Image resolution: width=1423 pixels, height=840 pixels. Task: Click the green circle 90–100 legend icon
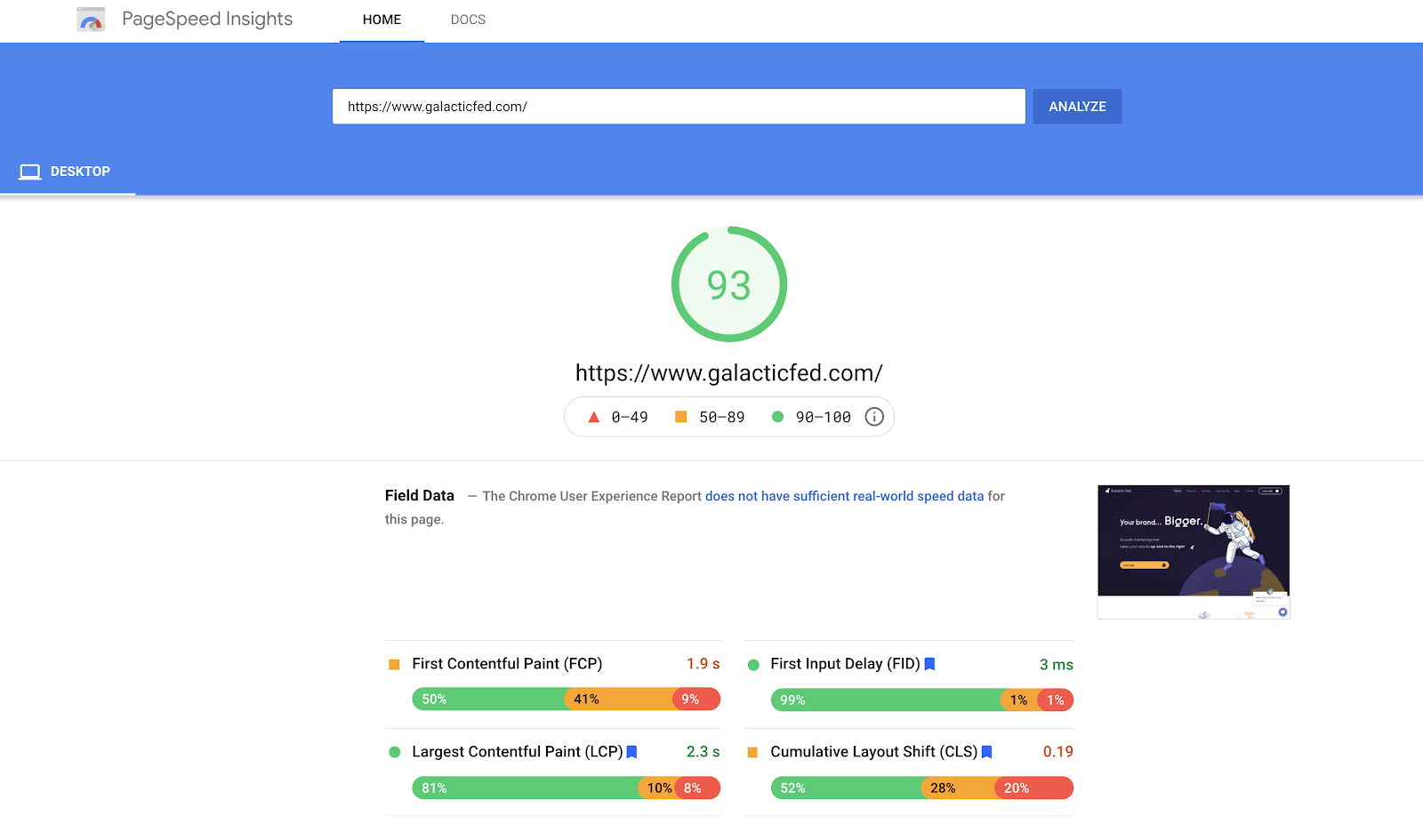(x=777, y=417)
